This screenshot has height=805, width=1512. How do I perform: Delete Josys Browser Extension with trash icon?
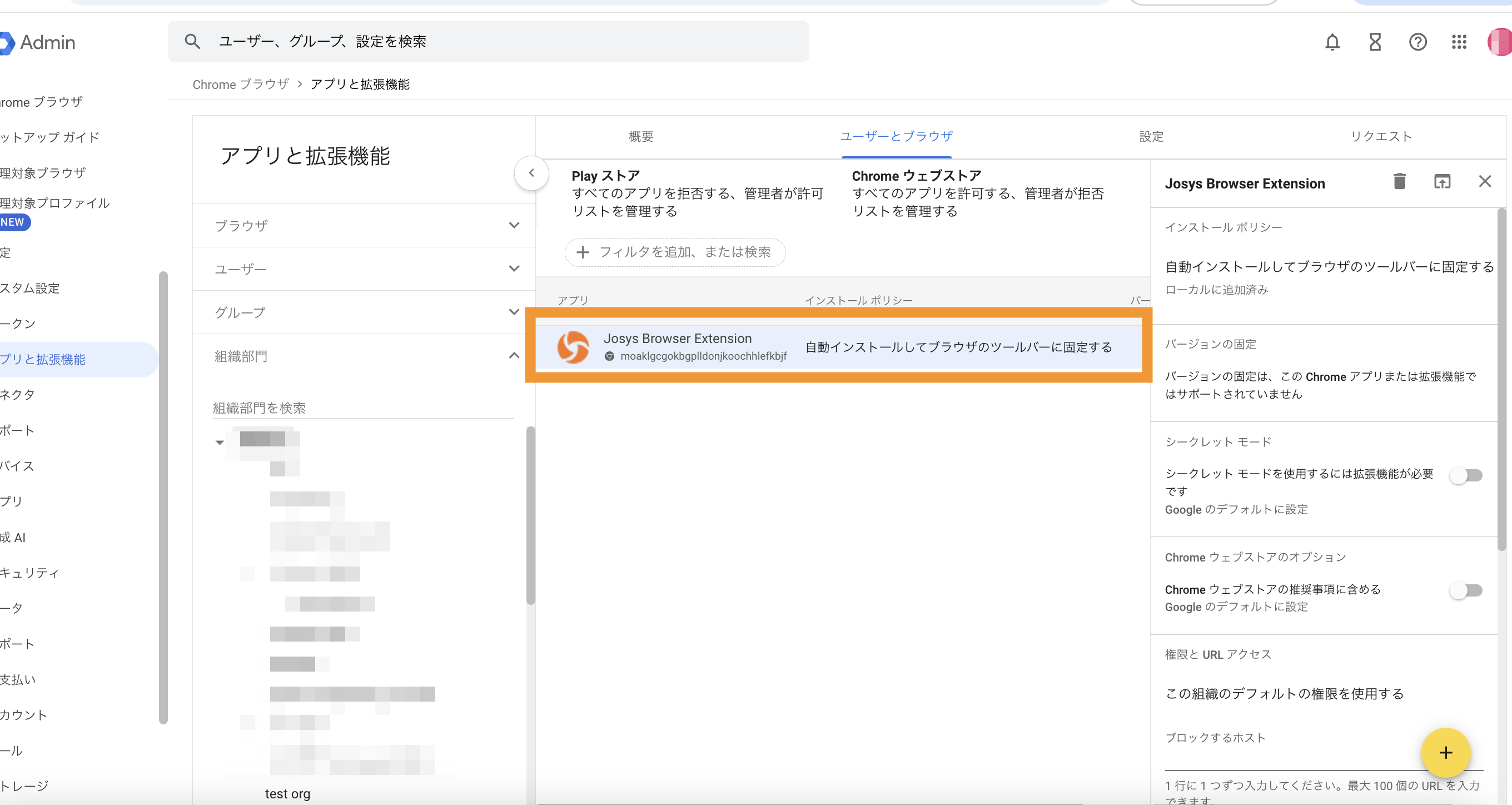coord(1399,181)
